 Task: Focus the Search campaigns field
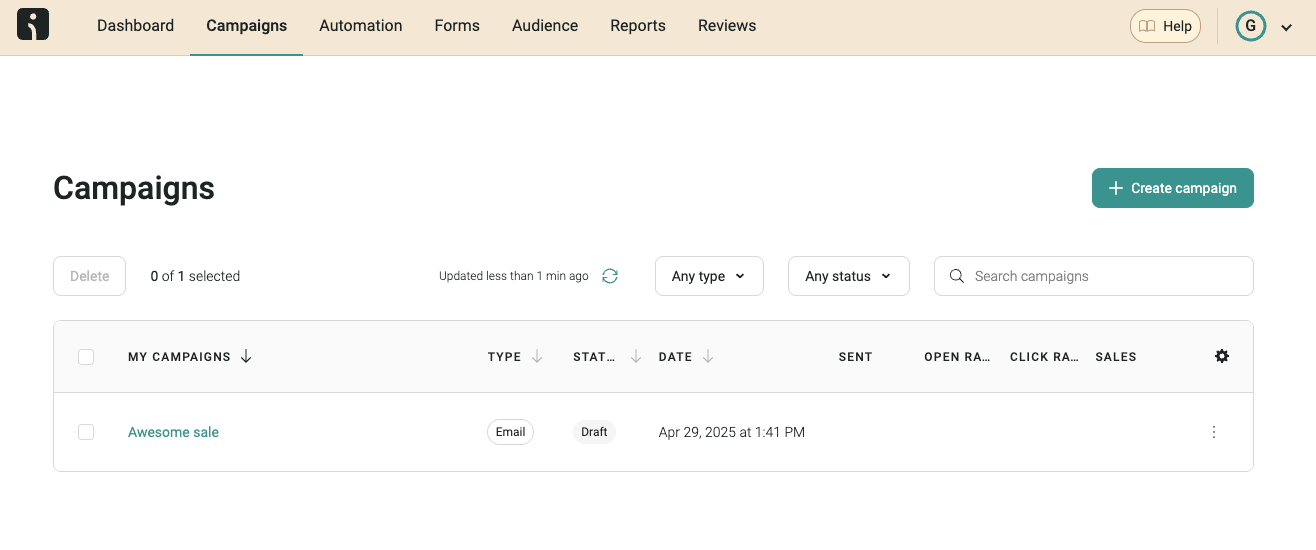click(1094, 276)
